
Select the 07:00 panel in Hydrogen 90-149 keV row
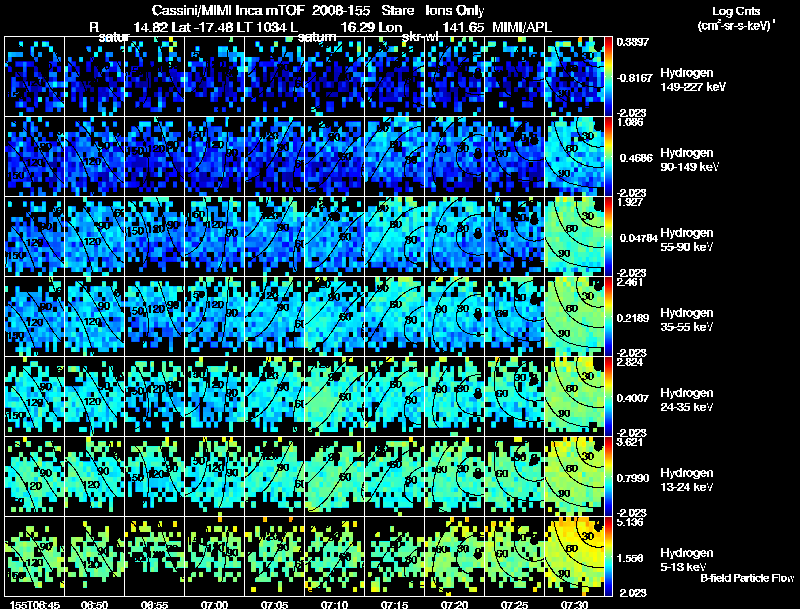[214, 156]
